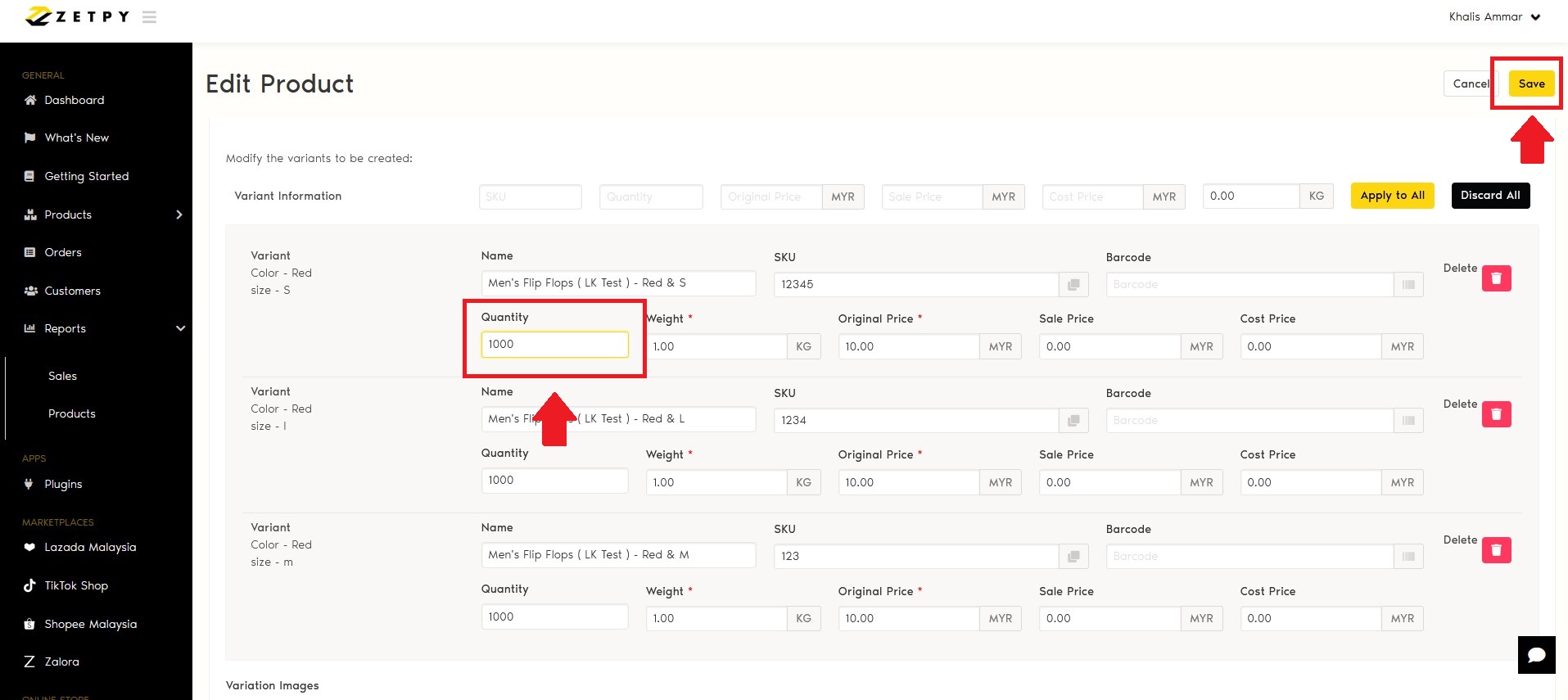This screenshot has height=700, width=1568.
Task: Click barcode icon for Red & M variant
Action: pos(1408,557)
